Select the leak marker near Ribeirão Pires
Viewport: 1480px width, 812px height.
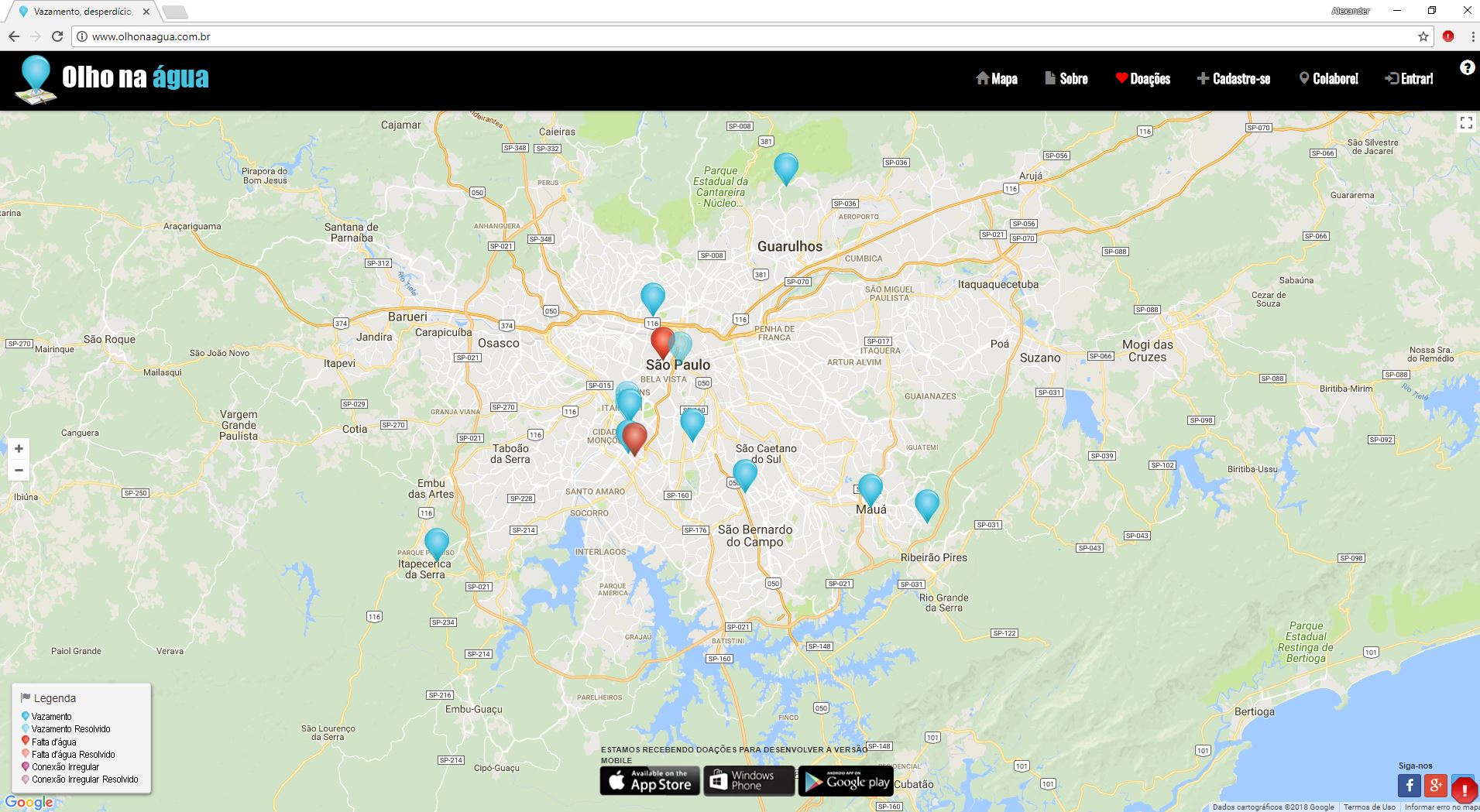(927, 505)
